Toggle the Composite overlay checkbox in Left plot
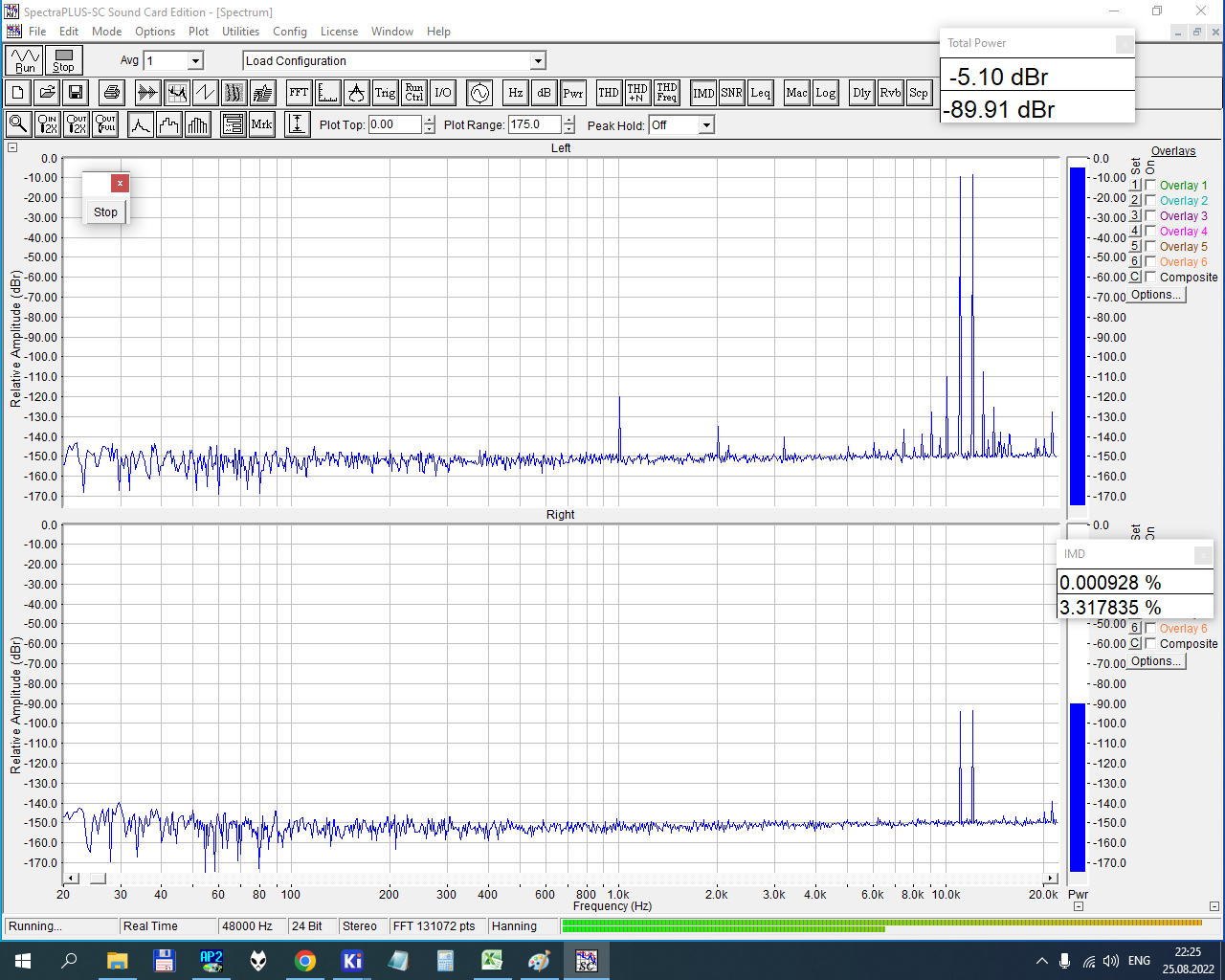 tap(1150, 278)
